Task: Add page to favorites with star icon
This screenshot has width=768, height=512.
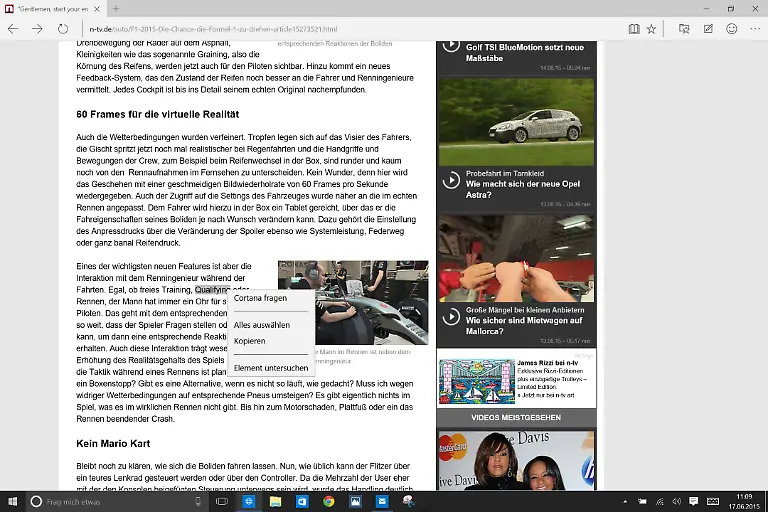Action: 652,29
